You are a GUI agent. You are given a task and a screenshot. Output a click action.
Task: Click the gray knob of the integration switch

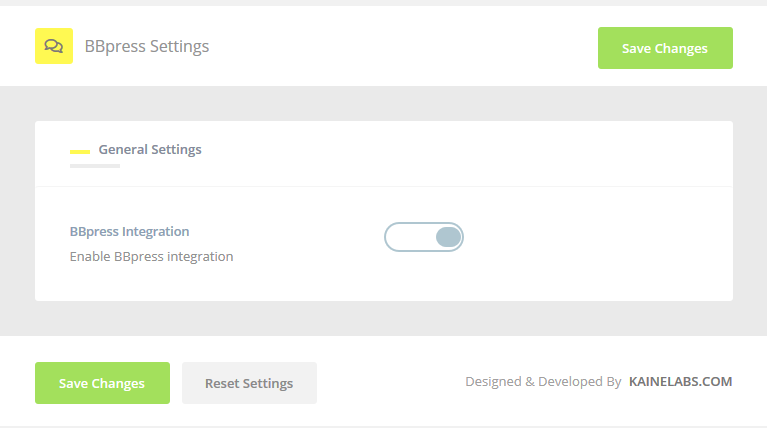coord(448,237)
